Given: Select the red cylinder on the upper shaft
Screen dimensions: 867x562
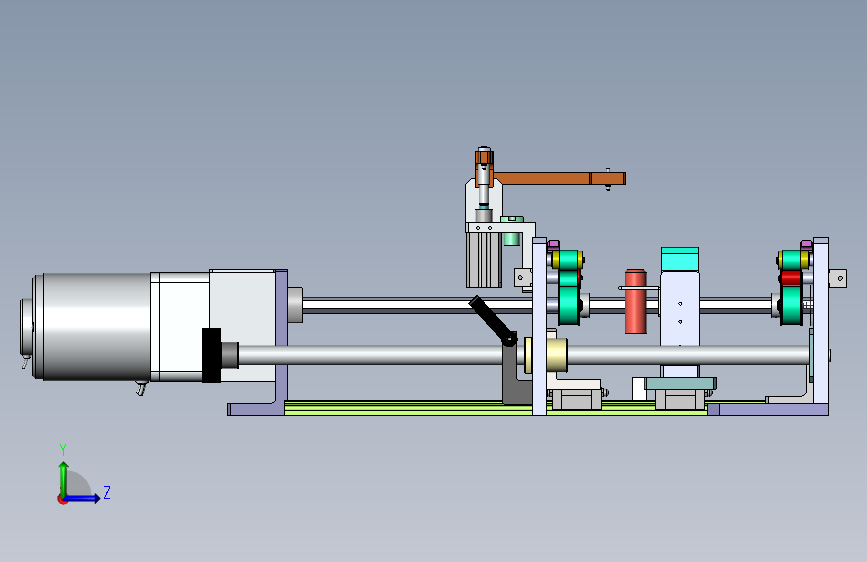Looking at the screenshot, I should (x=635, y=301).
